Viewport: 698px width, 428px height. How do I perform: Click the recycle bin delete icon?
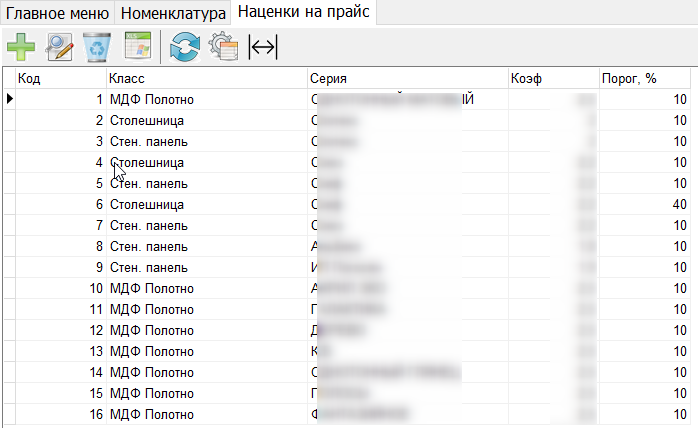(98, 47)
